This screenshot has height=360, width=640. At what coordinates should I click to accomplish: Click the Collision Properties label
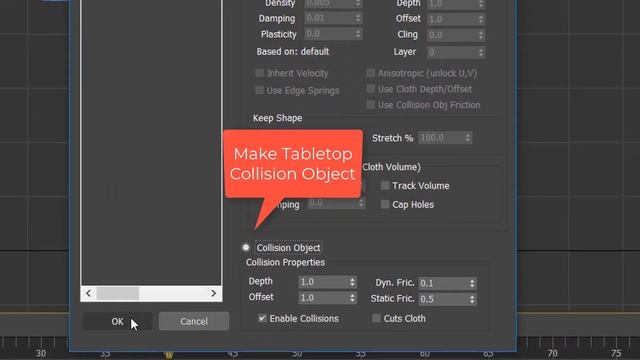(285, 262)
